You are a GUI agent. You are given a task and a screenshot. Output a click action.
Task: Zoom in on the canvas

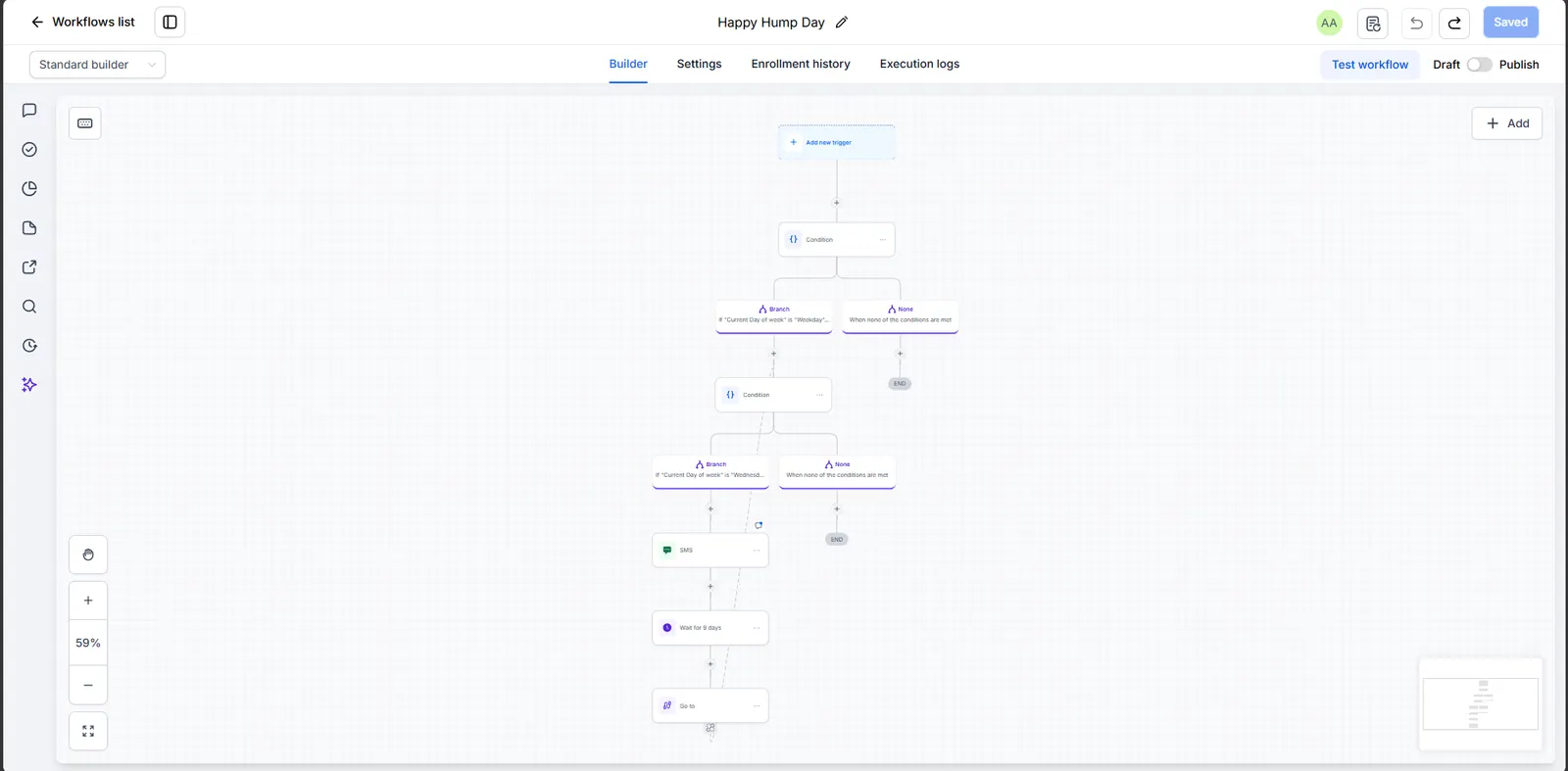(x=88, y=601)
